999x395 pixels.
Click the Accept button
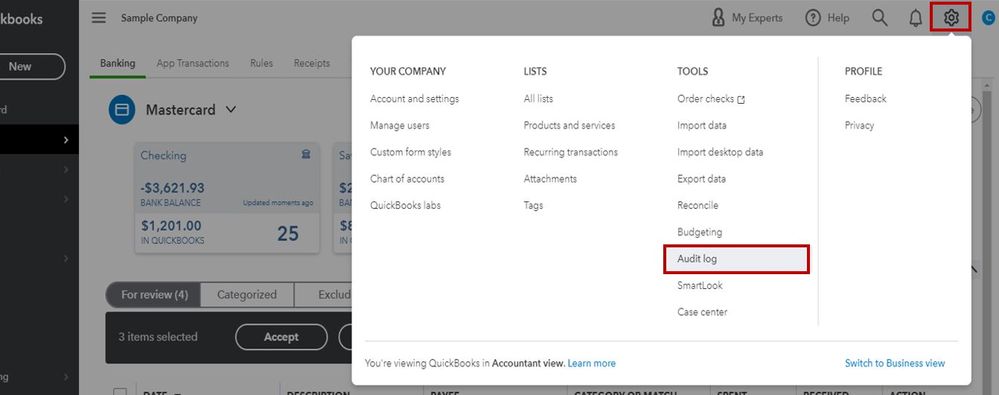point(281,337)
